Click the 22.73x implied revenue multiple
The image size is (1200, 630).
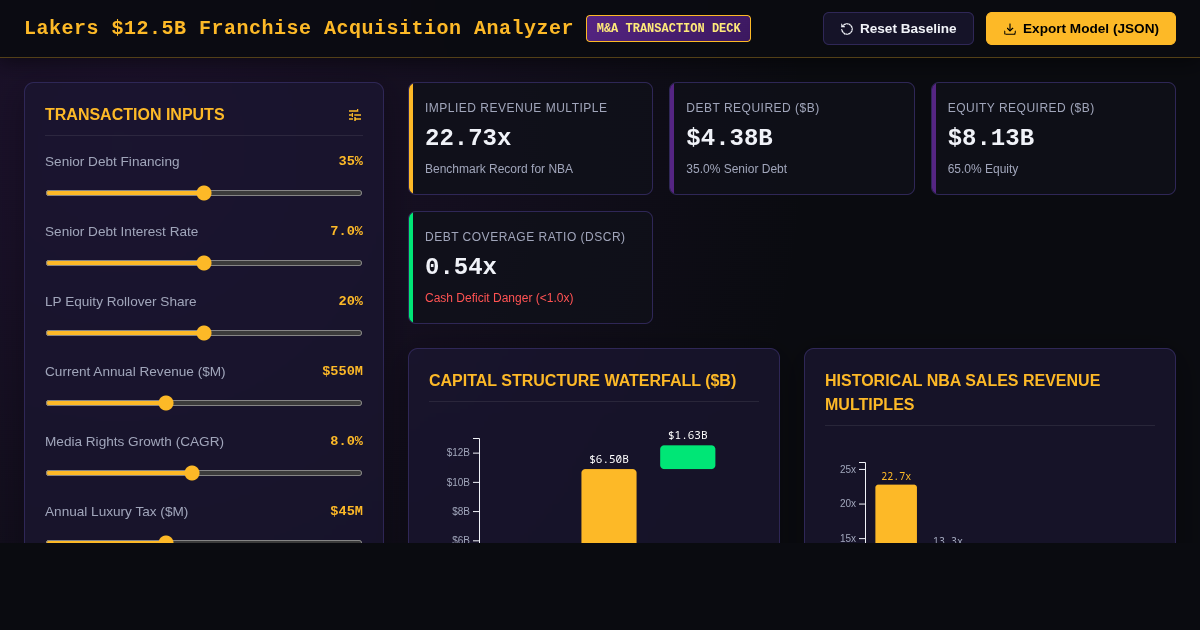pyautogui.click(x=468, y=138)
